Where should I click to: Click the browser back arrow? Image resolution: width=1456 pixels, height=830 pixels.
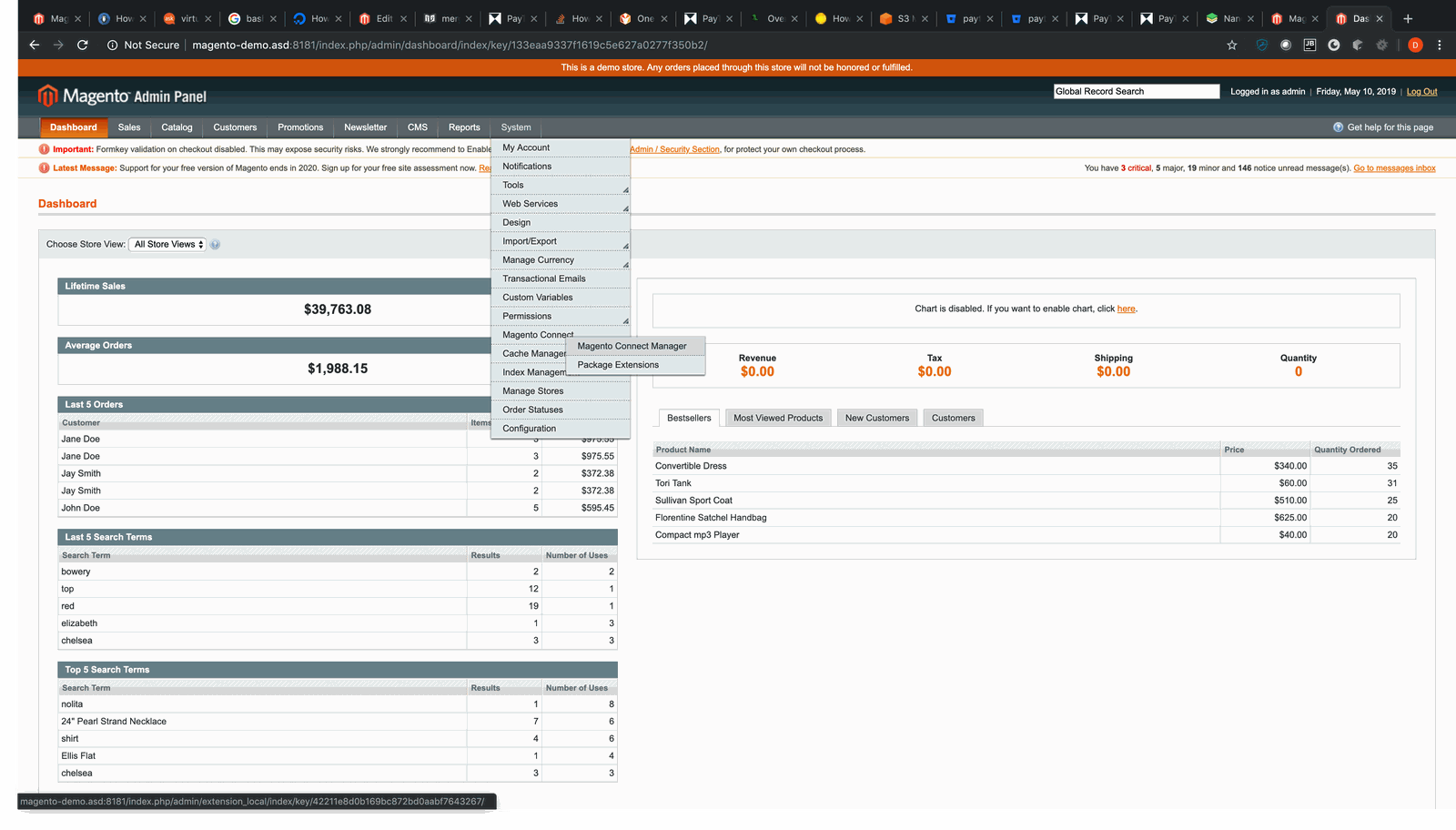tap(34, 45)
